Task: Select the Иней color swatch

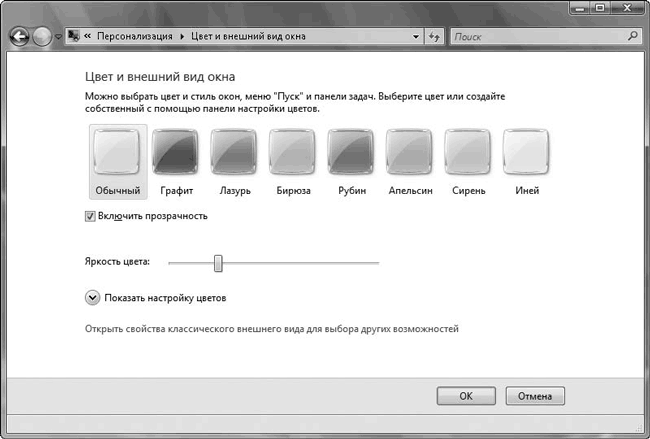Action: click(527, 153)
